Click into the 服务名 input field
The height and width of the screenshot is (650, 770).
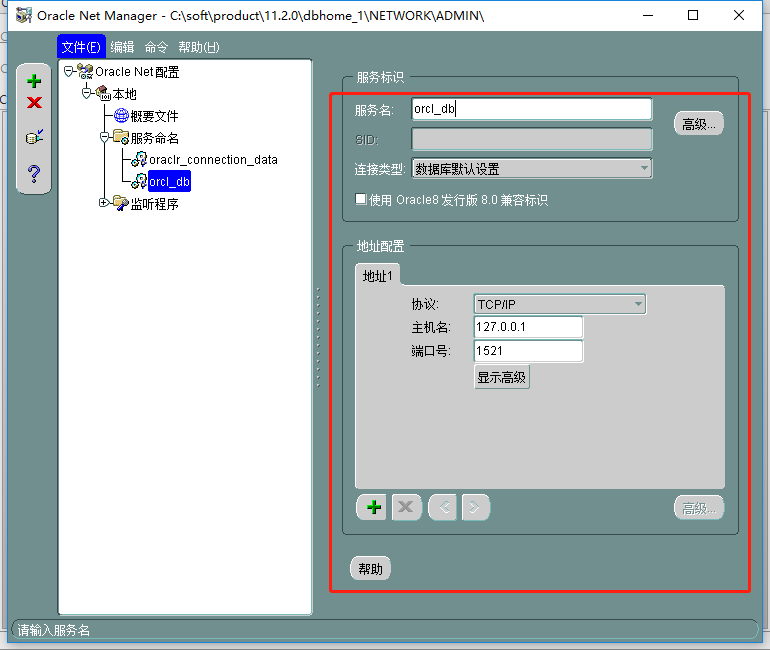[532, 108]
